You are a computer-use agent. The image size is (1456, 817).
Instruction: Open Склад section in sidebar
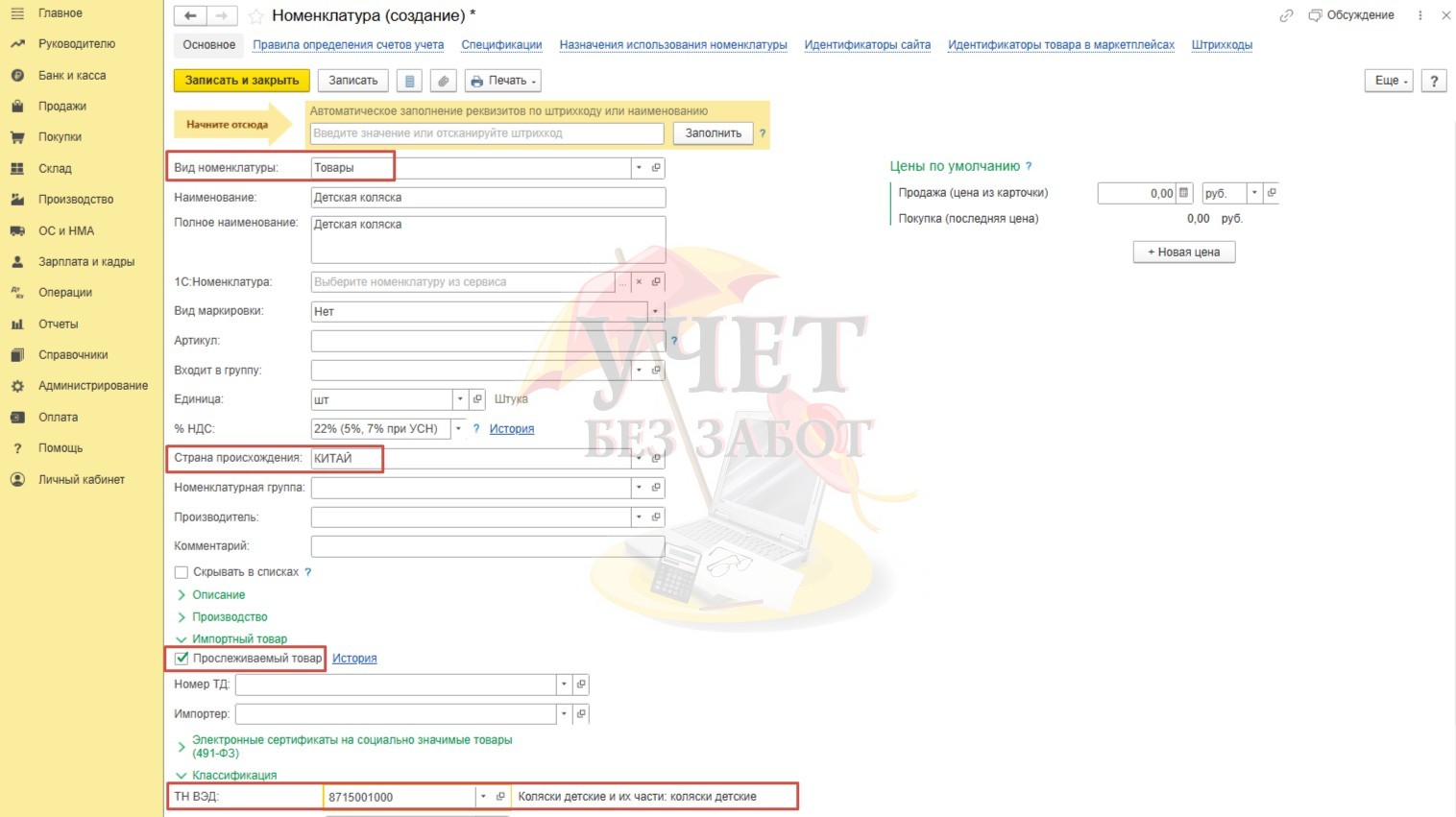pyautogui.click(x=55, y=169)
